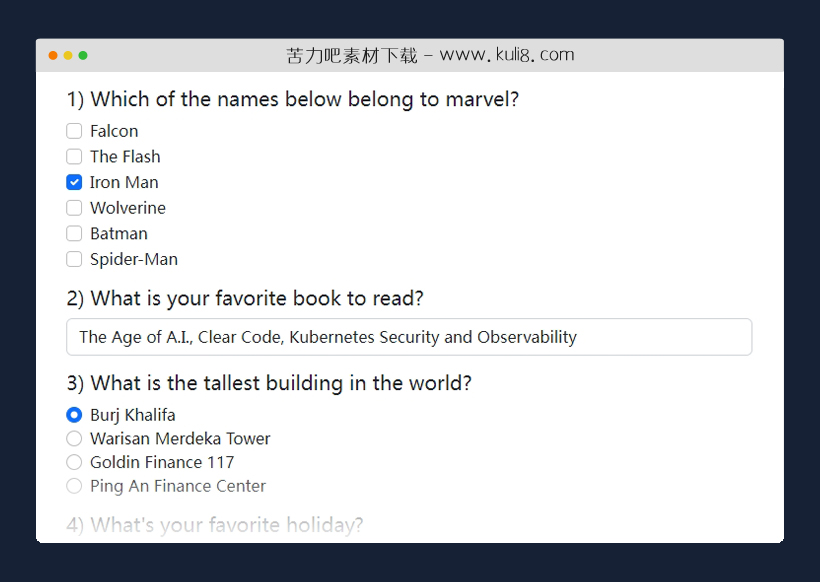This screenshot has height=582, width=820.
Task: Click the Marvel names question heading
Action: click(293, 99)
